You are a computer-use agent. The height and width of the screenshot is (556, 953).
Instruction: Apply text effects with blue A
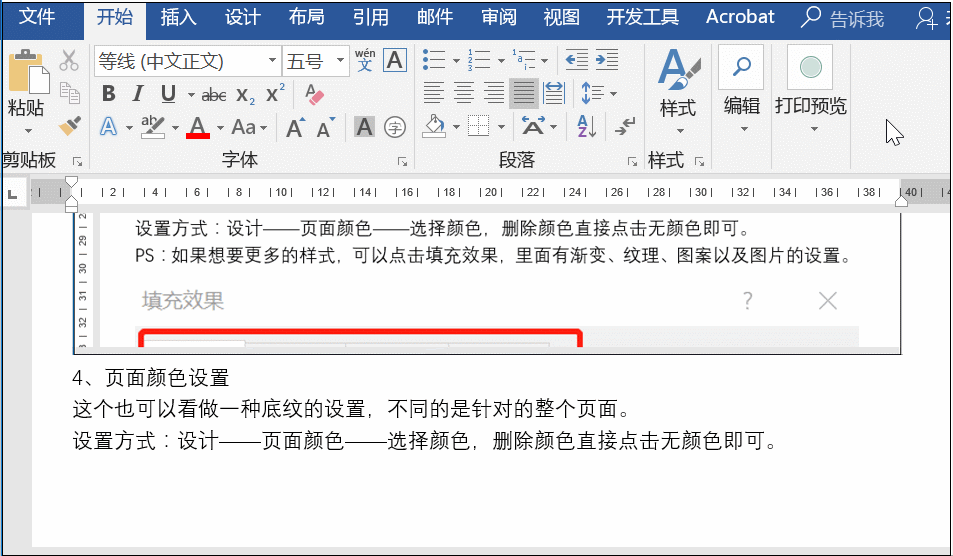pos(109,127)
